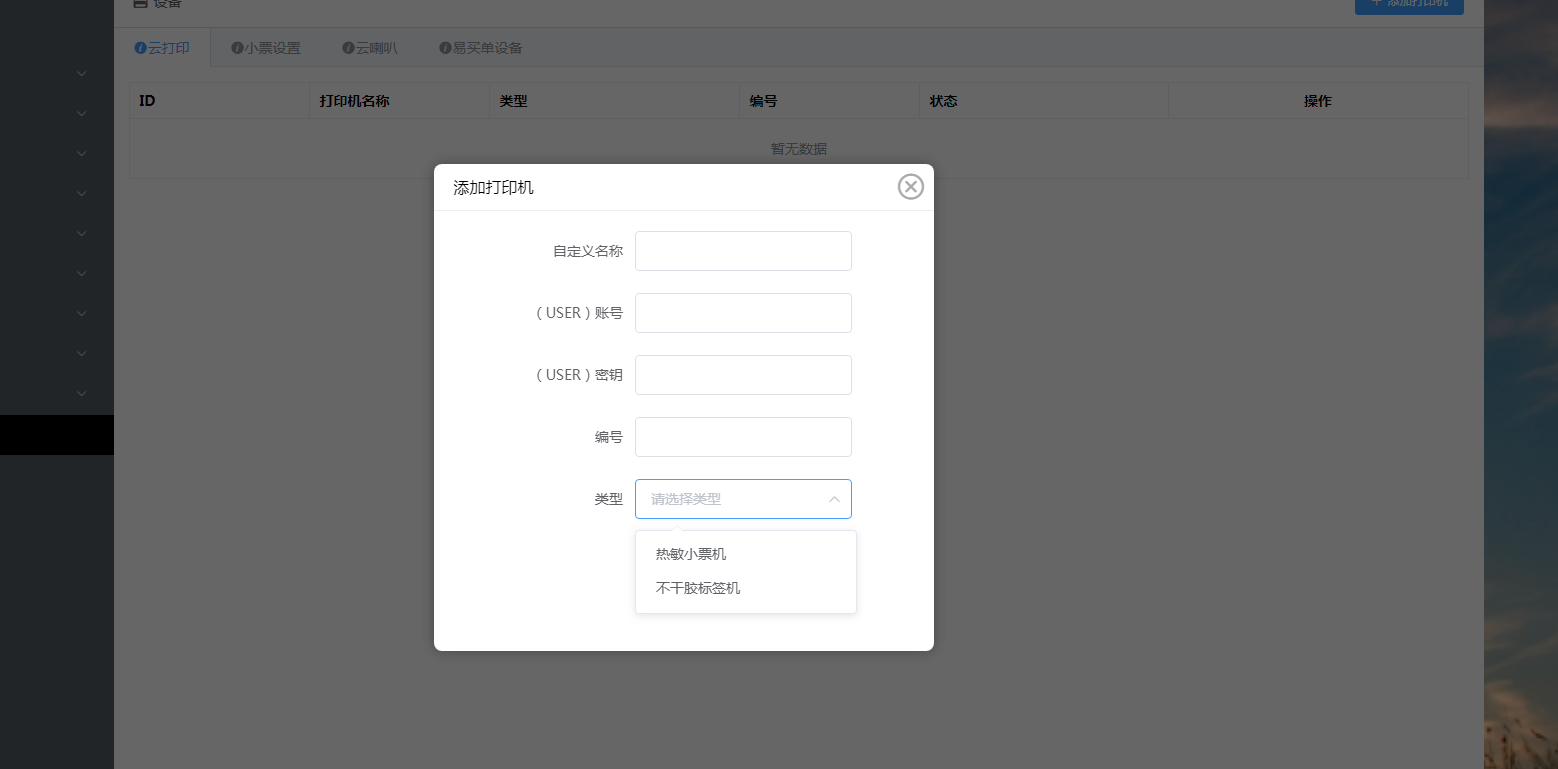Viewport: 1558px width, 769px height.
Task: Click info icon beside 云打印
Action: (141, 48)
